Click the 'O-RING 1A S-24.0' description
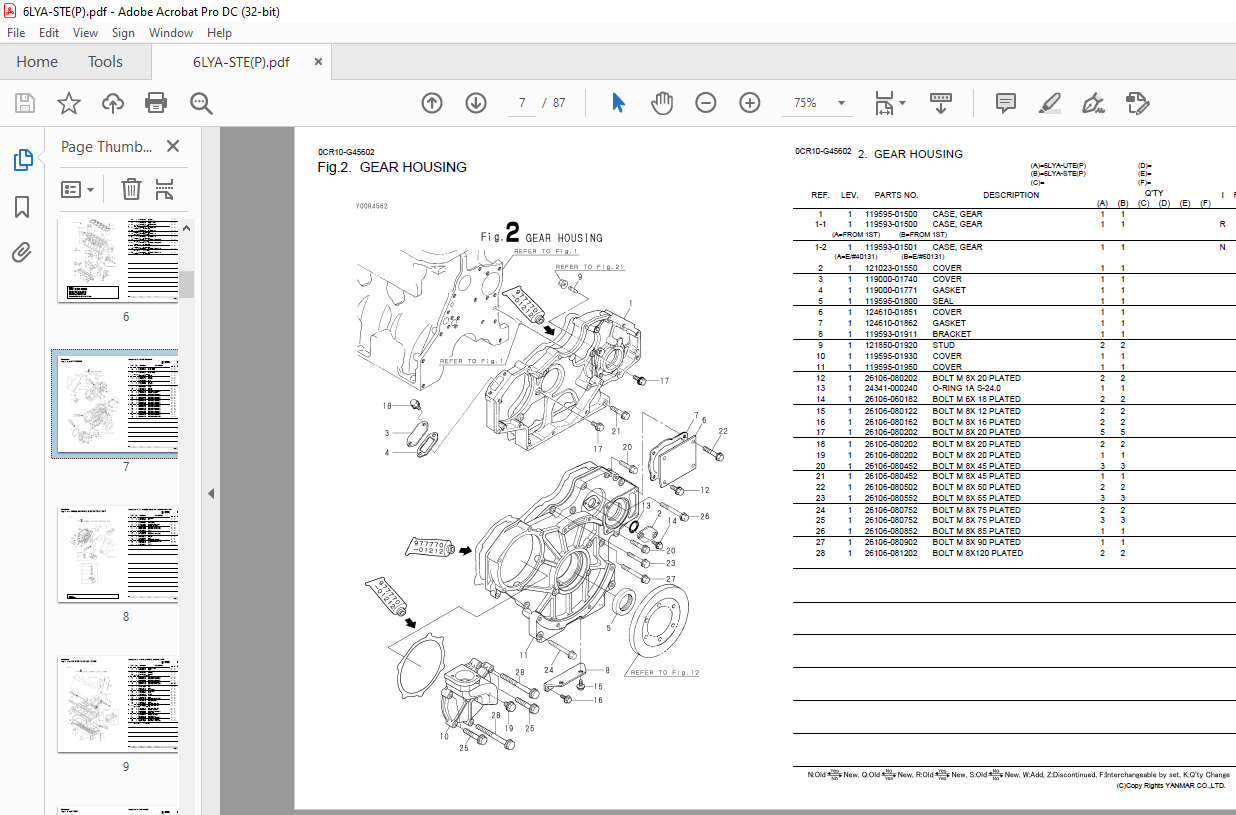The height and width of the screenshot is (815, 1236). tap(967, 388)
